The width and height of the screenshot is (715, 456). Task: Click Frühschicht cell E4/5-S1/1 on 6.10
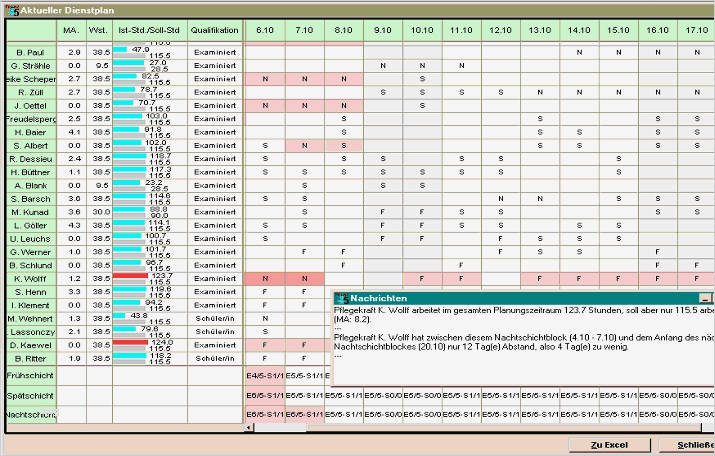point(265,376)
